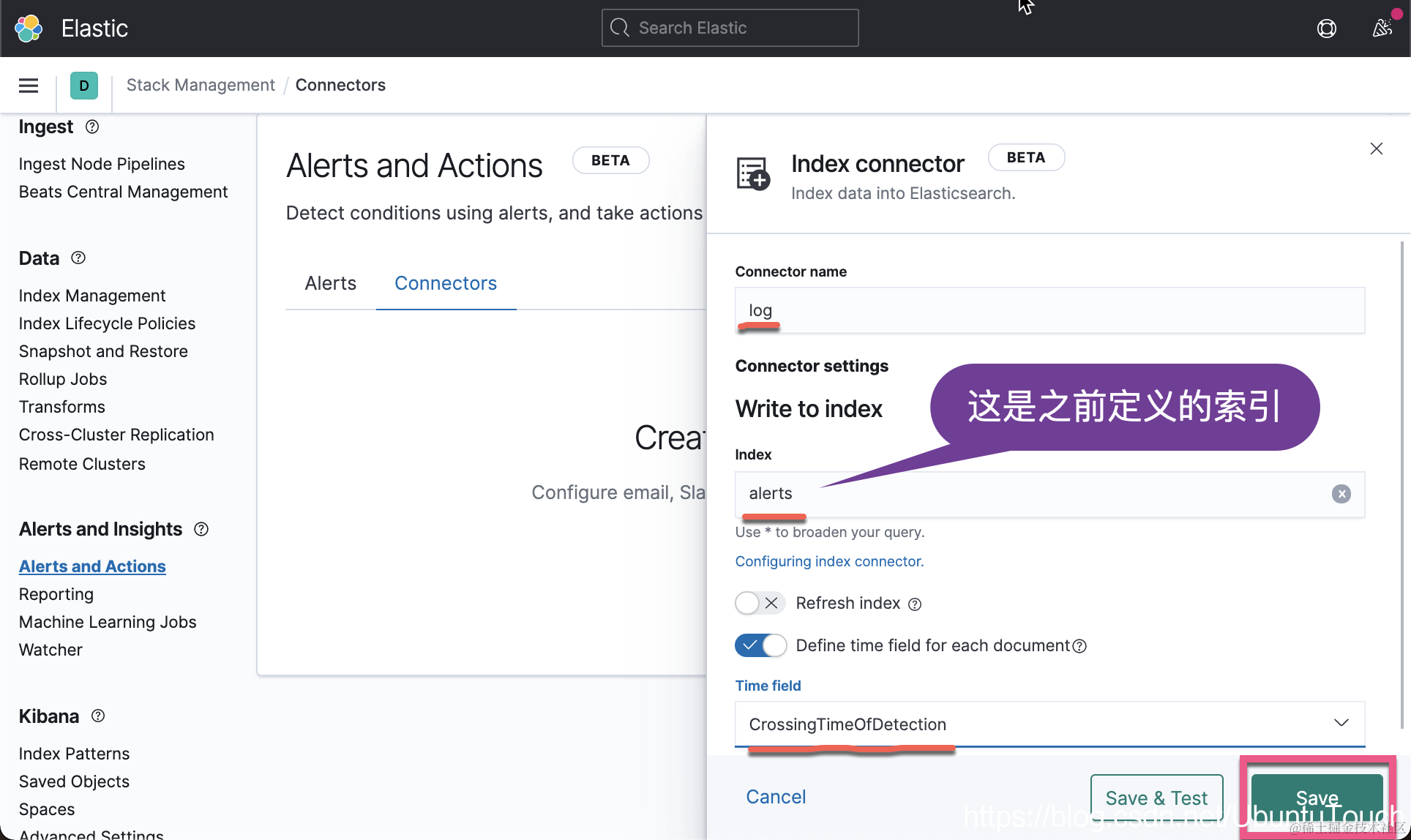Click the Elastic logo icon
The width and height of the screenshot is (1411, 840).
coord(29,29)
